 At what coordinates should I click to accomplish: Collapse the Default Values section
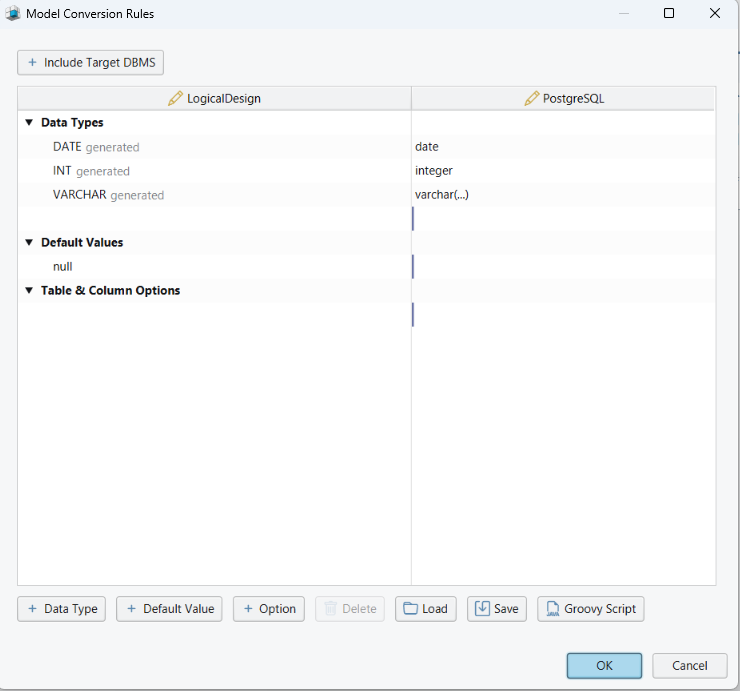click(x=29, y=242)
